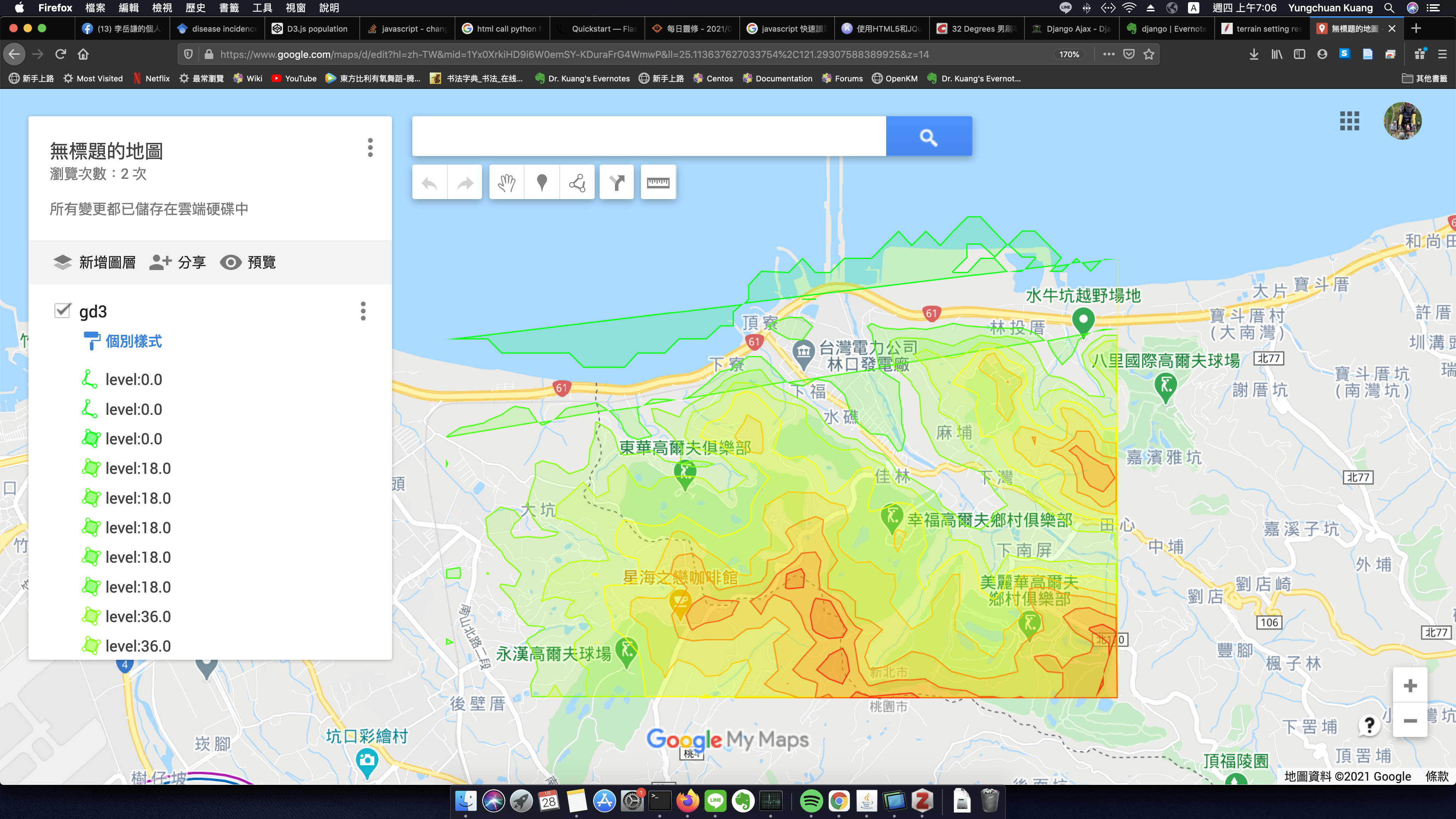Viewport: 1456px width, 819px height.
Task: Switch to D3.js population tab
Action: click(311, 28)
